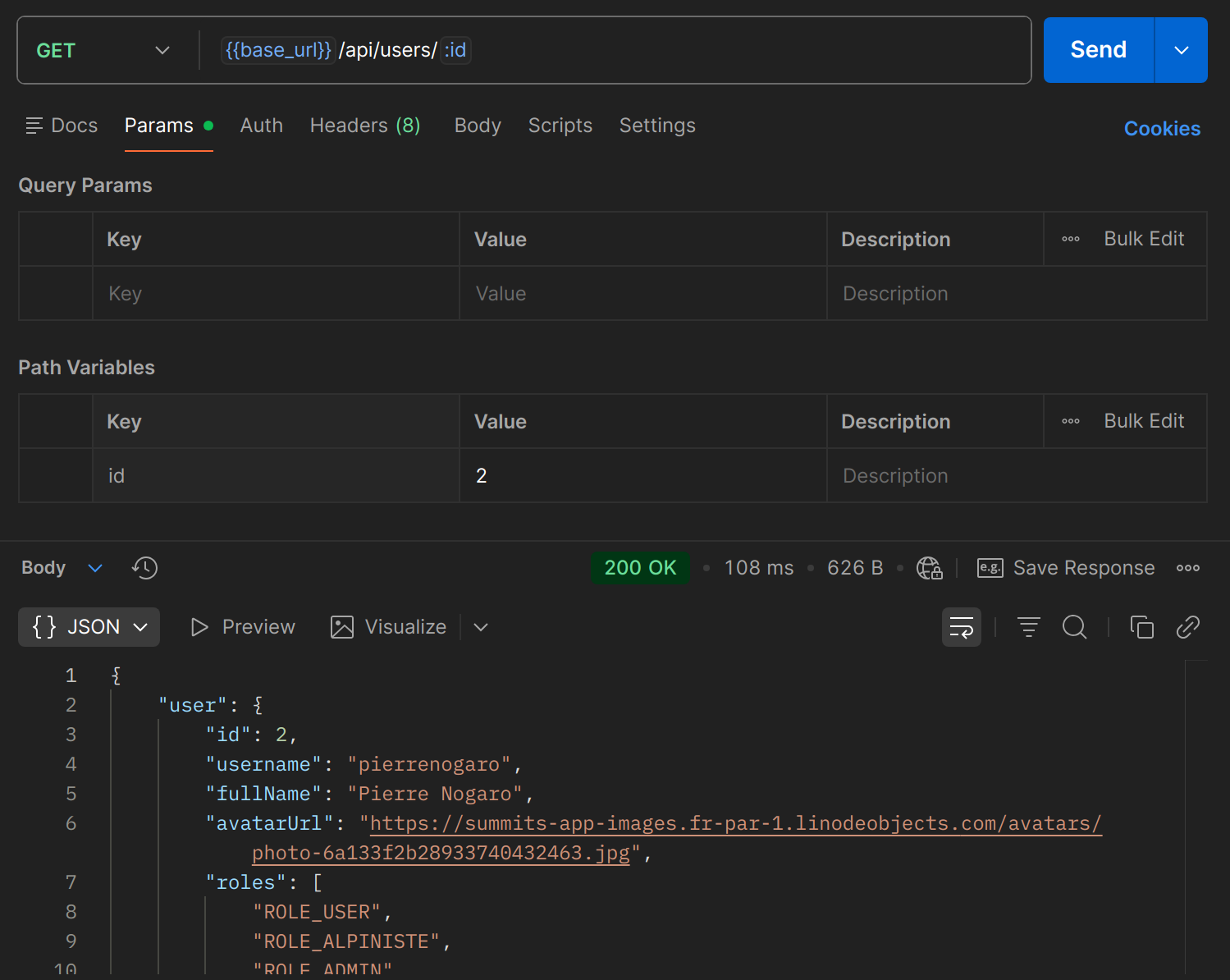Image resolution: width=1230 pixels, height=980 pixels.
Task: Click the link icon in response toolbar
Action: tap(1187, 627)
